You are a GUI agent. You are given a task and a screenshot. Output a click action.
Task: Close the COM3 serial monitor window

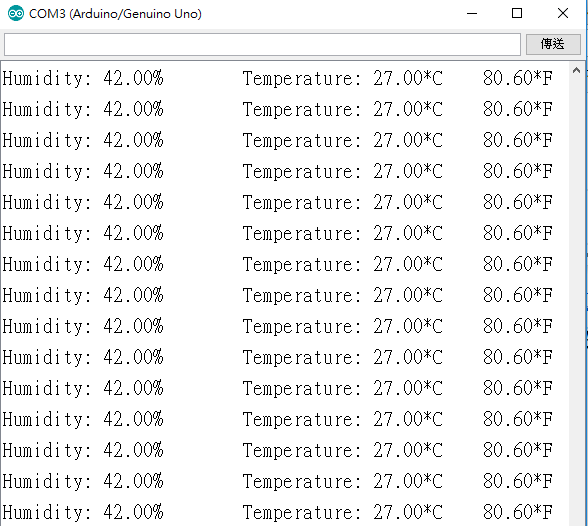tap(562, 13)
